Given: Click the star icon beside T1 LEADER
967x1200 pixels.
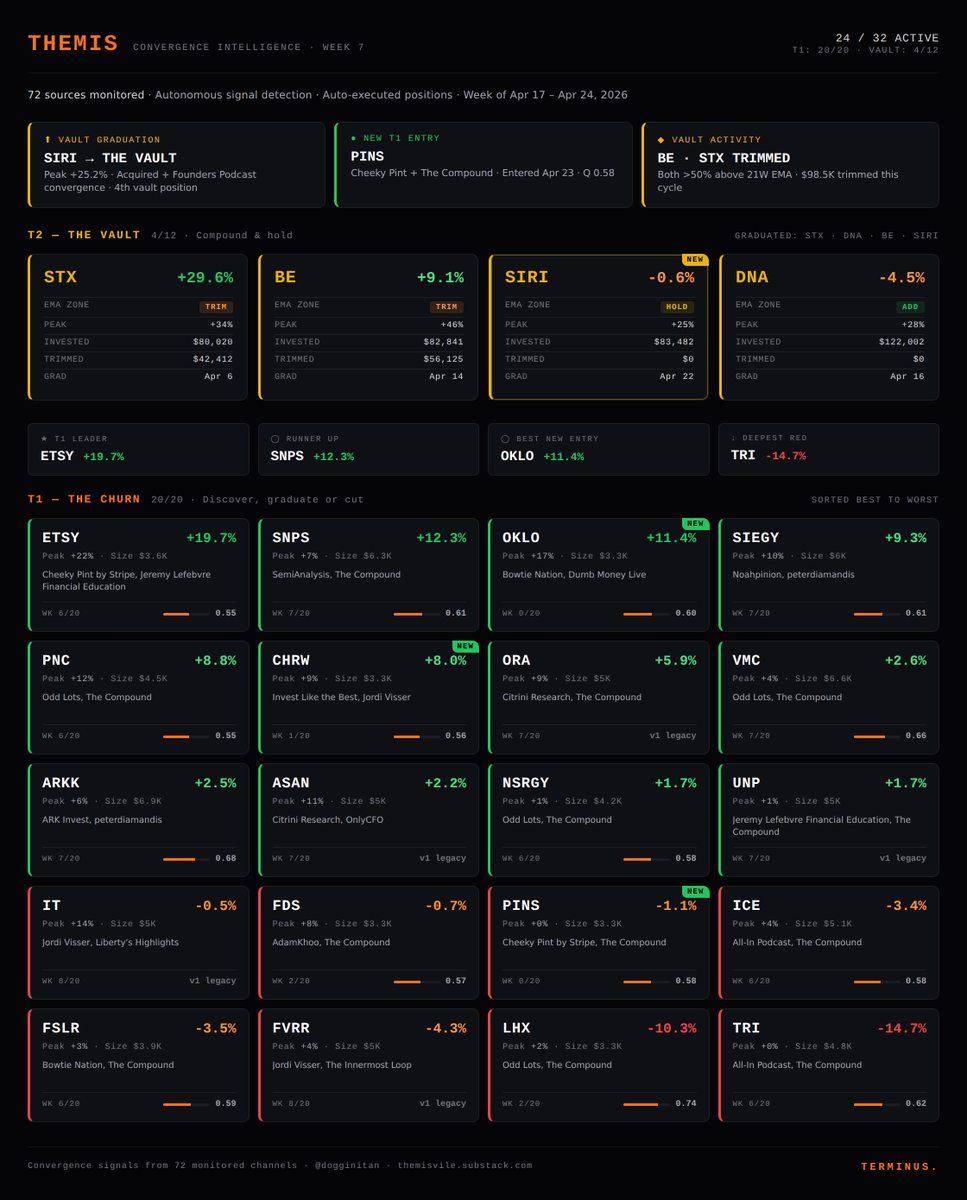Looking at the screenshot, I should point(44,439).
